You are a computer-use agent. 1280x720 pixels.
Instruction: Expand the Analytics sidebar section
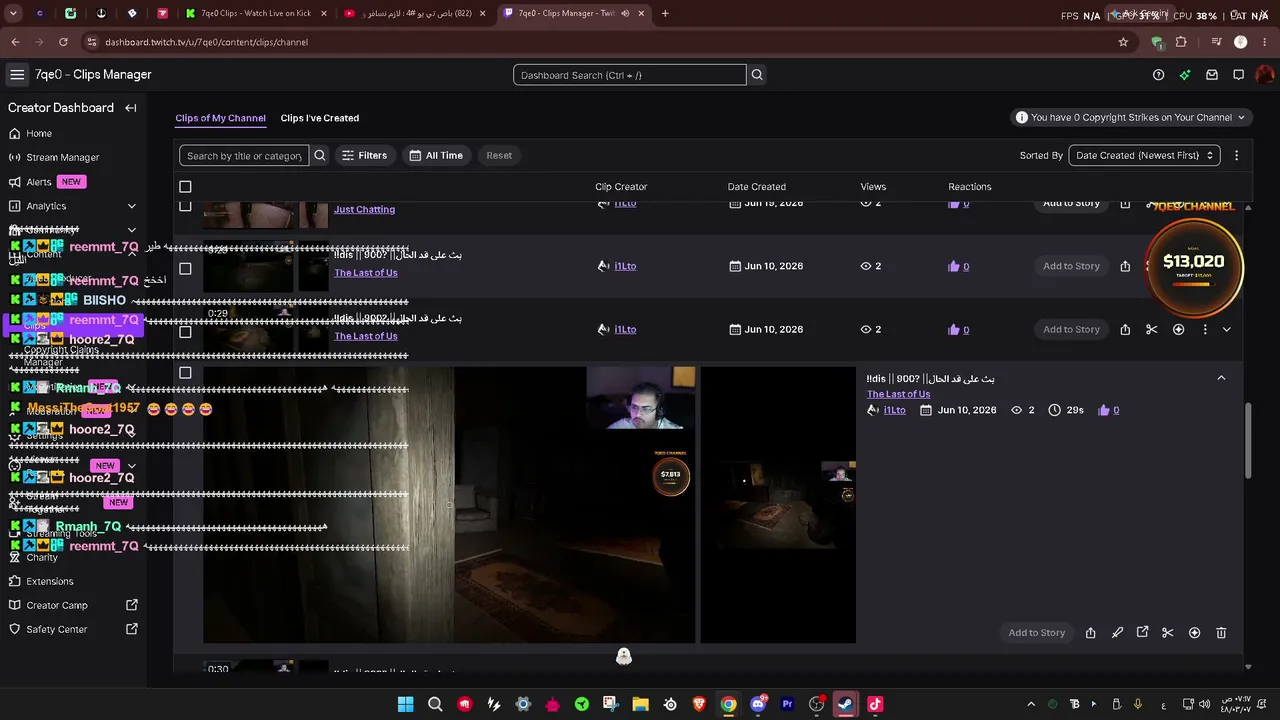coord(131,206)
